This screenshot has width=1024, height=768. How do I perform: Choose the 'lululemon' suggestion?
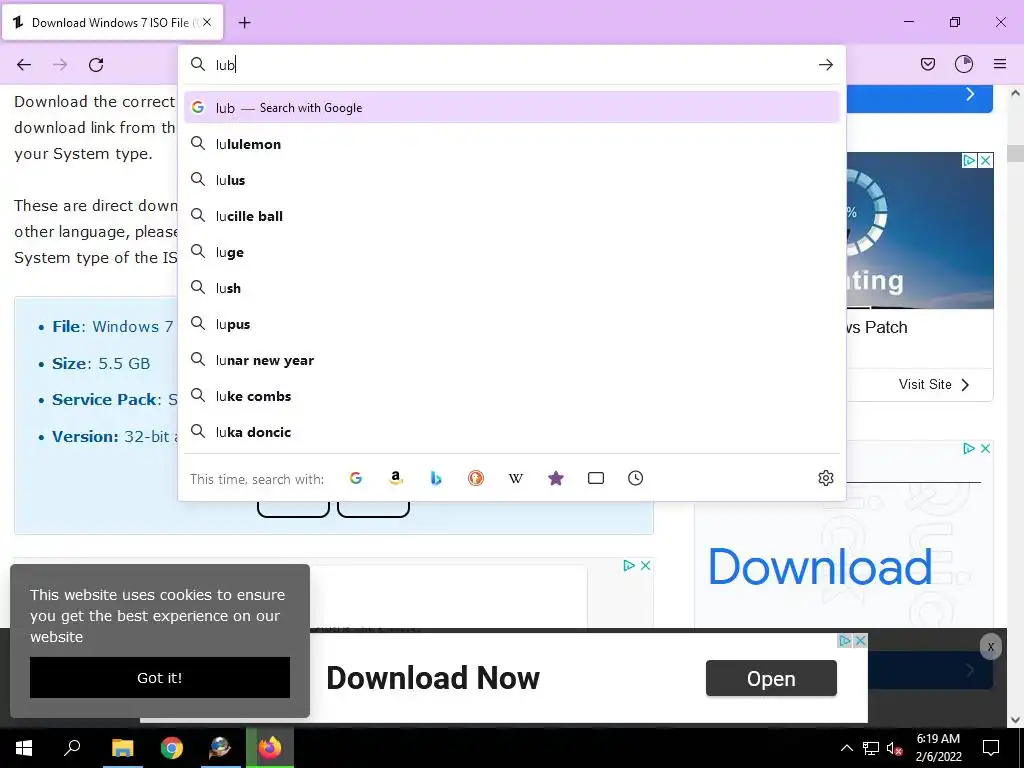(x=511, y=144)
